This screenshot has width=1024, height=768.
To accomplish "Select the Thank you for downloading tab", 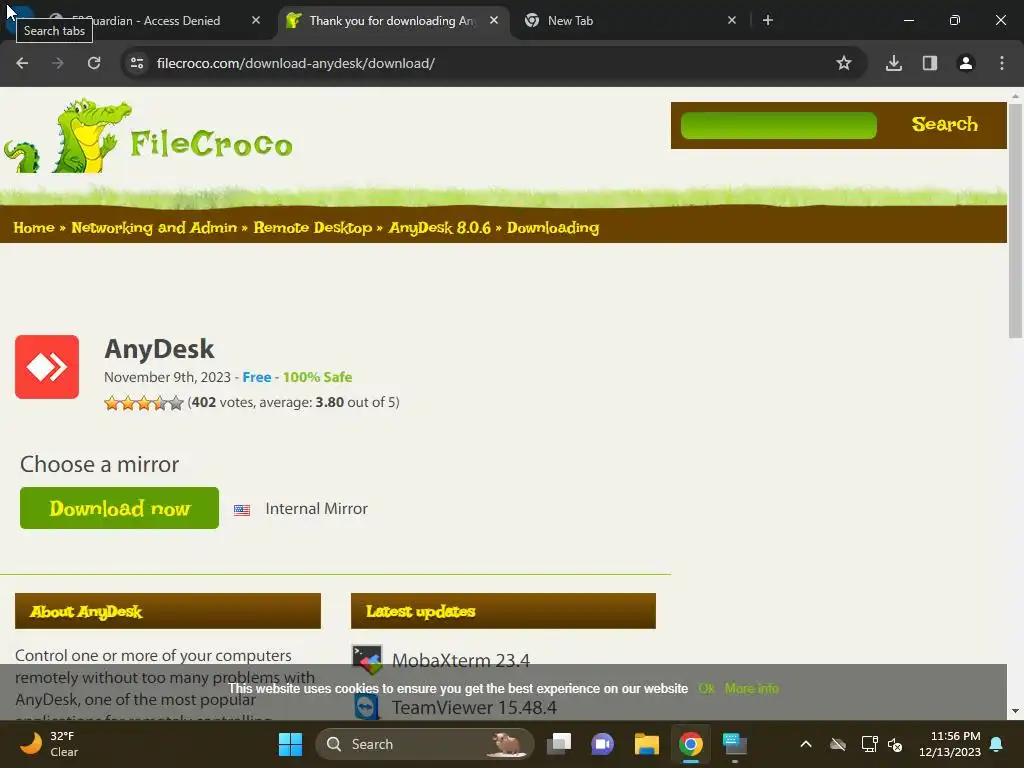I will coord(392,21).
